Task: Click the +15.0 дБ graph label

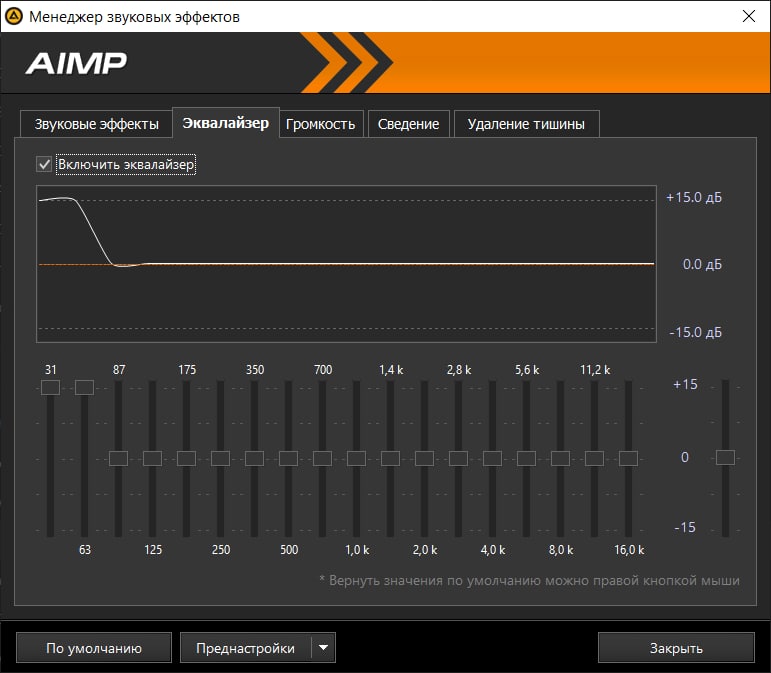Action: pos(694,198)
